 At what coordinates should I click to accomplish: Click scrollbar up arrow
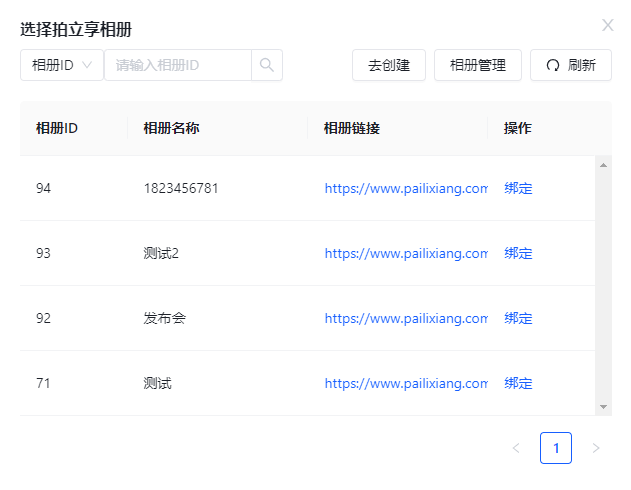603,165
